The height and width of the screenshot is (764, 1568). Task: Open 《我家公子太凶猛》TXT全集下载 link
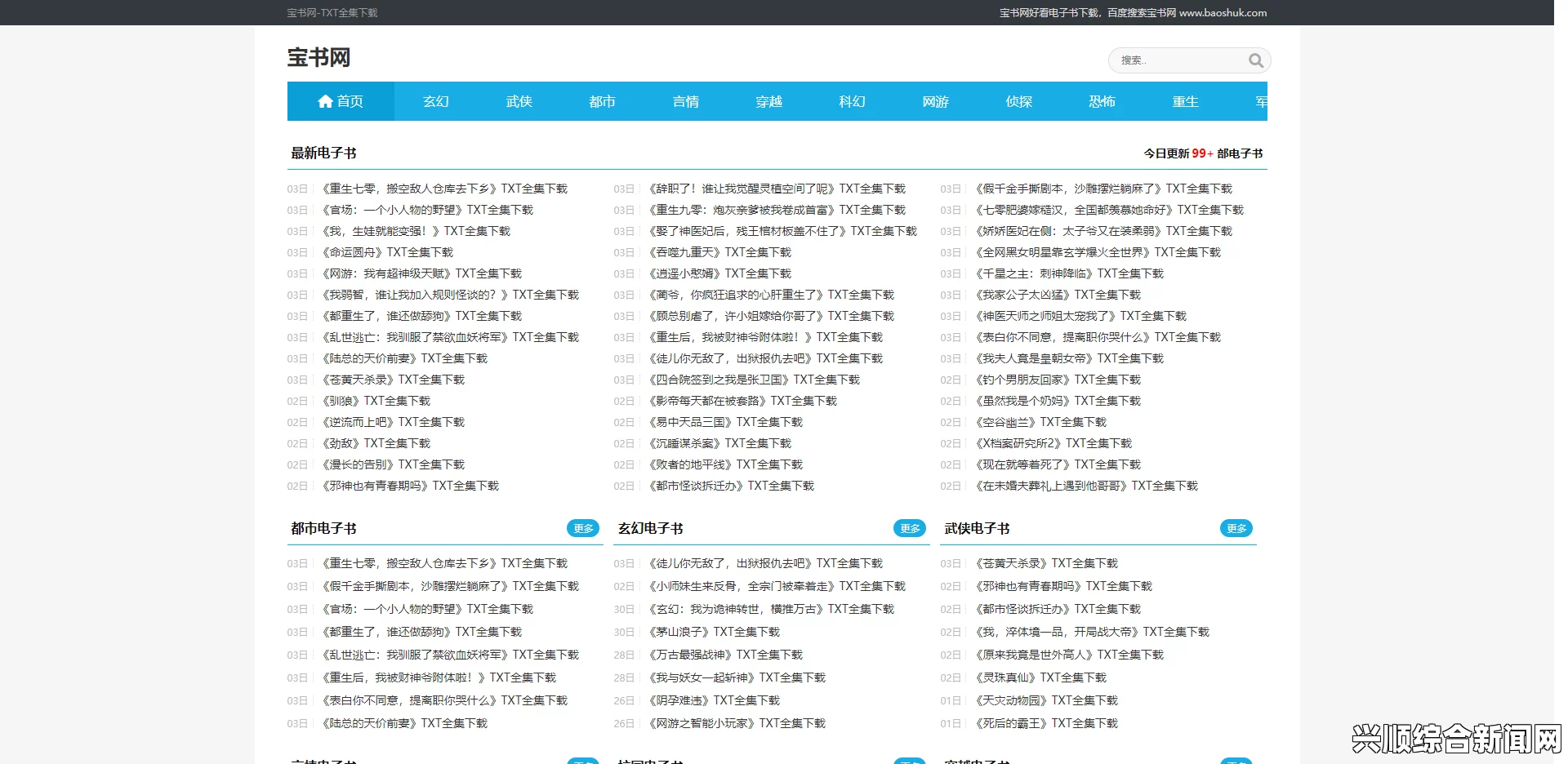[x=1057, y=295]
